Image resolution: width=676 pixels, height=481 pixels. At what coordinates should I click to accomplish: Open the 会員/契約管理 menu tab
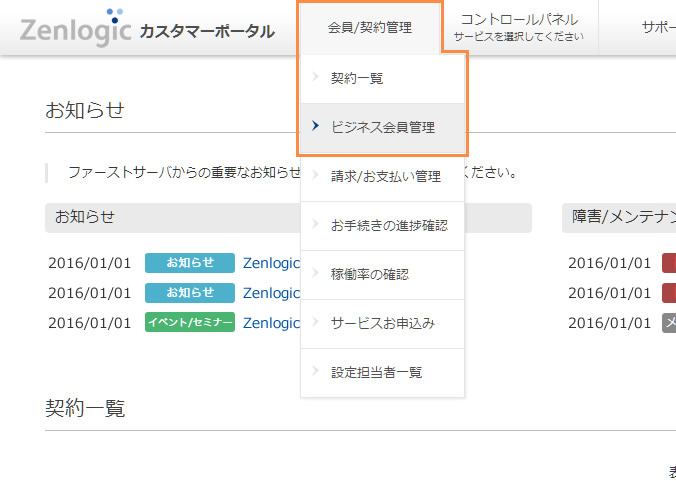[x=369, y=28]
